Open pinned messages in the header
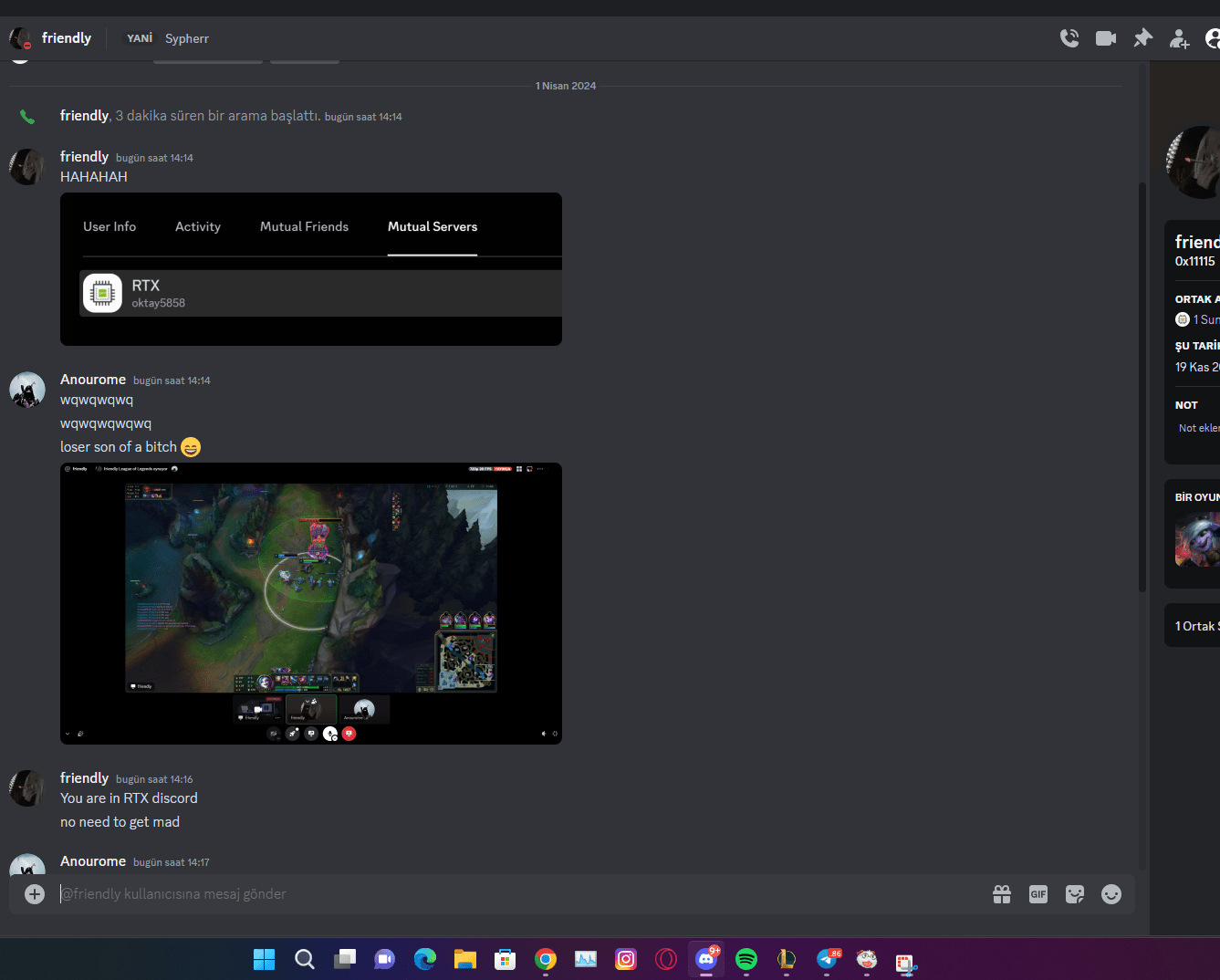This screenshot has width=1220, height=980. (x=1142, y=38)
